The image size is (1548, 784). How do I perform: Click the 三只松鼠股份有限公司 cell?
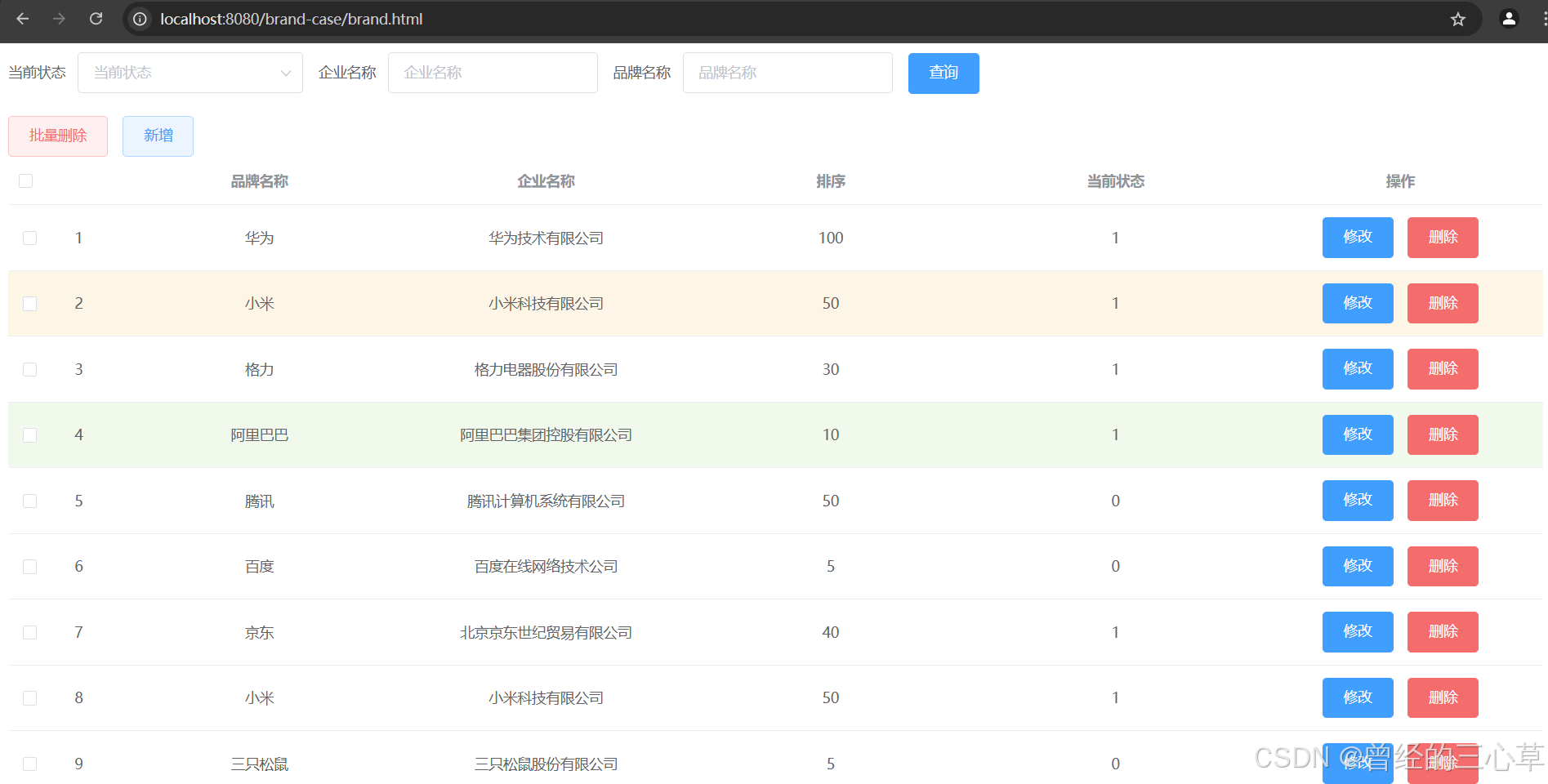546,764
